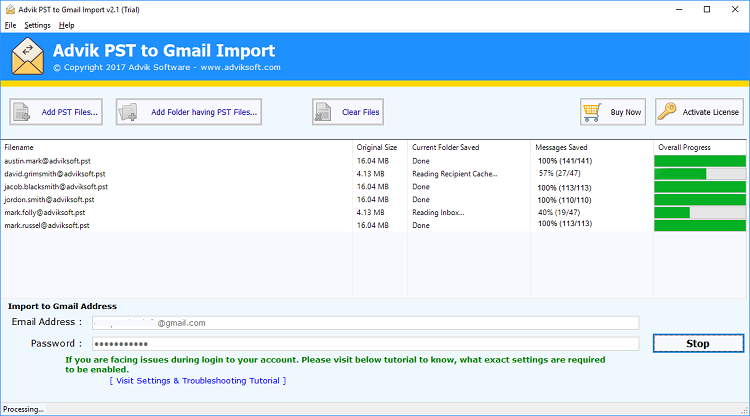The width and height of the screenshot is (750, 416).
Task: Click the Add Folder having PST Files icon
Action: (128, 112)
